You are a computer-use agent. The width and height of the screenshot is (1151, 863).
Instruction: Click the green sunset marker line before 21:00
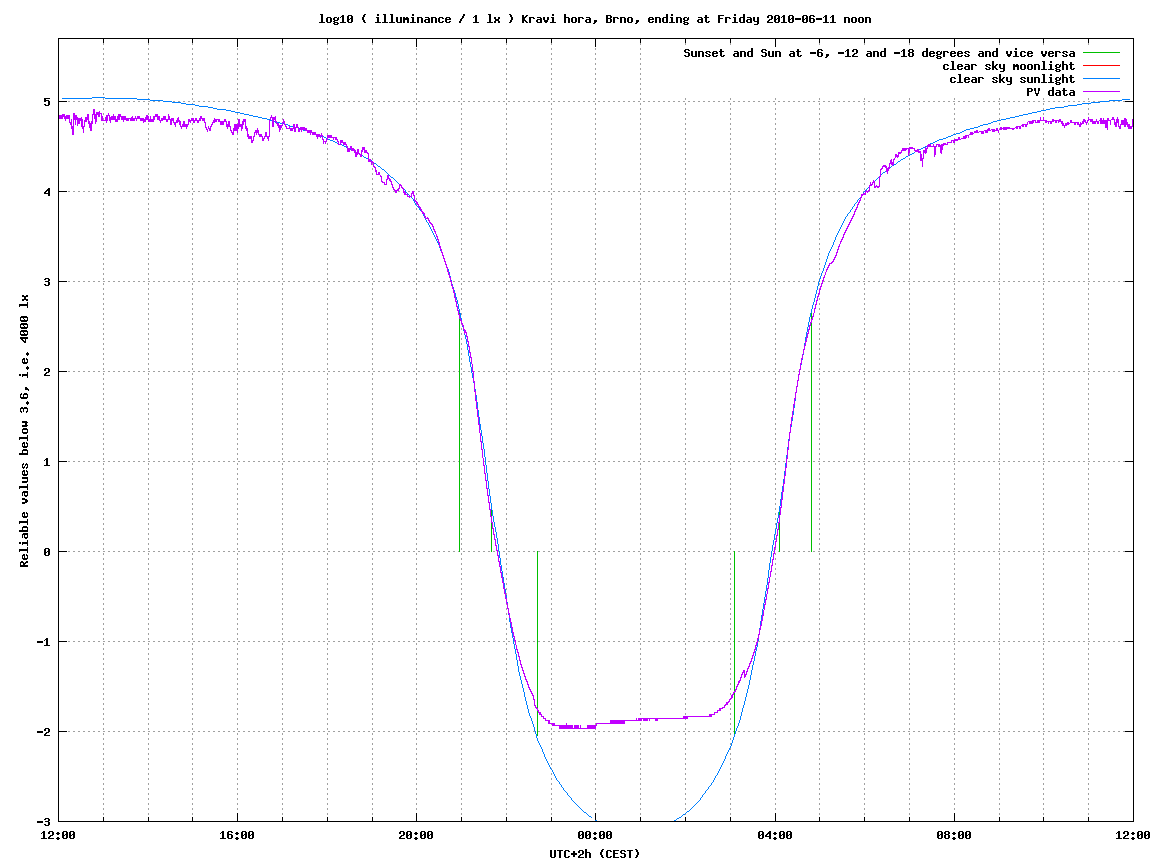[460, 433]
